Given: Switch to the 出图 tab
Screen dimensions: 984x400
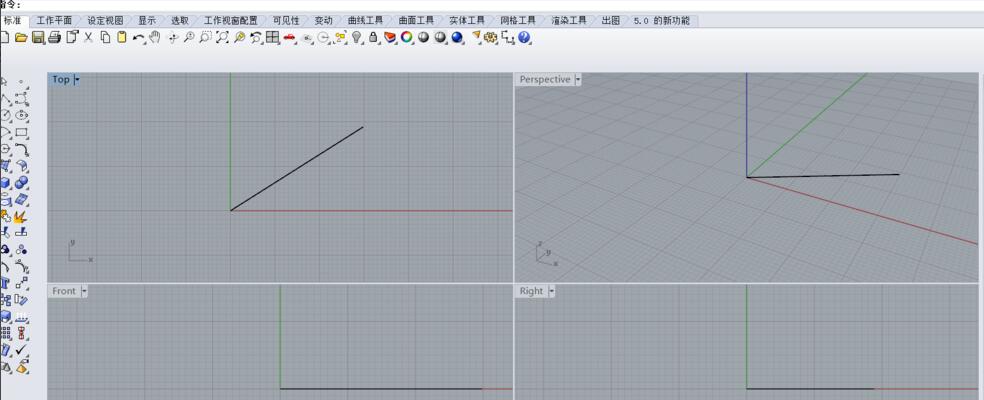Looking at the screenshot, I should tap(611, 21).
